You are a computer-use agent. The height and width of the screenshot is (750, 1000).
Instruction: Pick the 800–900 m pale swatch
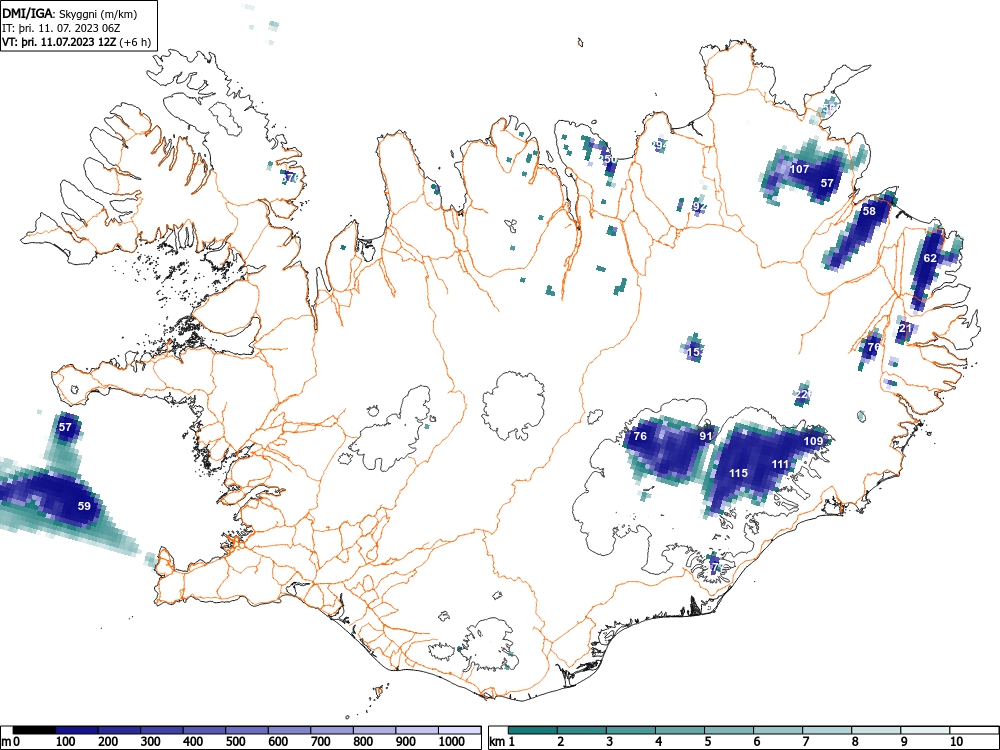pyautogui.click(x=374, y=730)
